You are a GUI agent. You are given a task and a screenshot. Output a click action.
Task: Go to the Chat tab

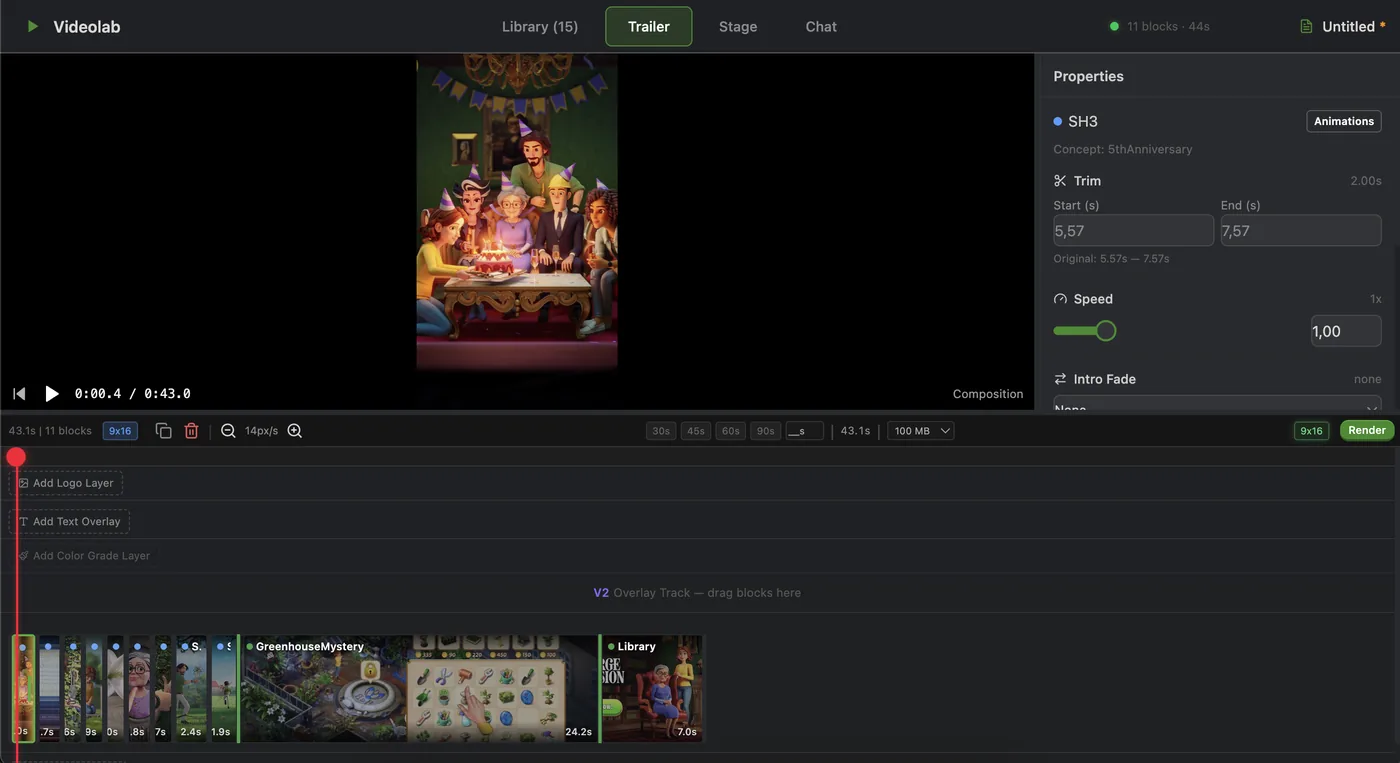(x=821, y=27)
